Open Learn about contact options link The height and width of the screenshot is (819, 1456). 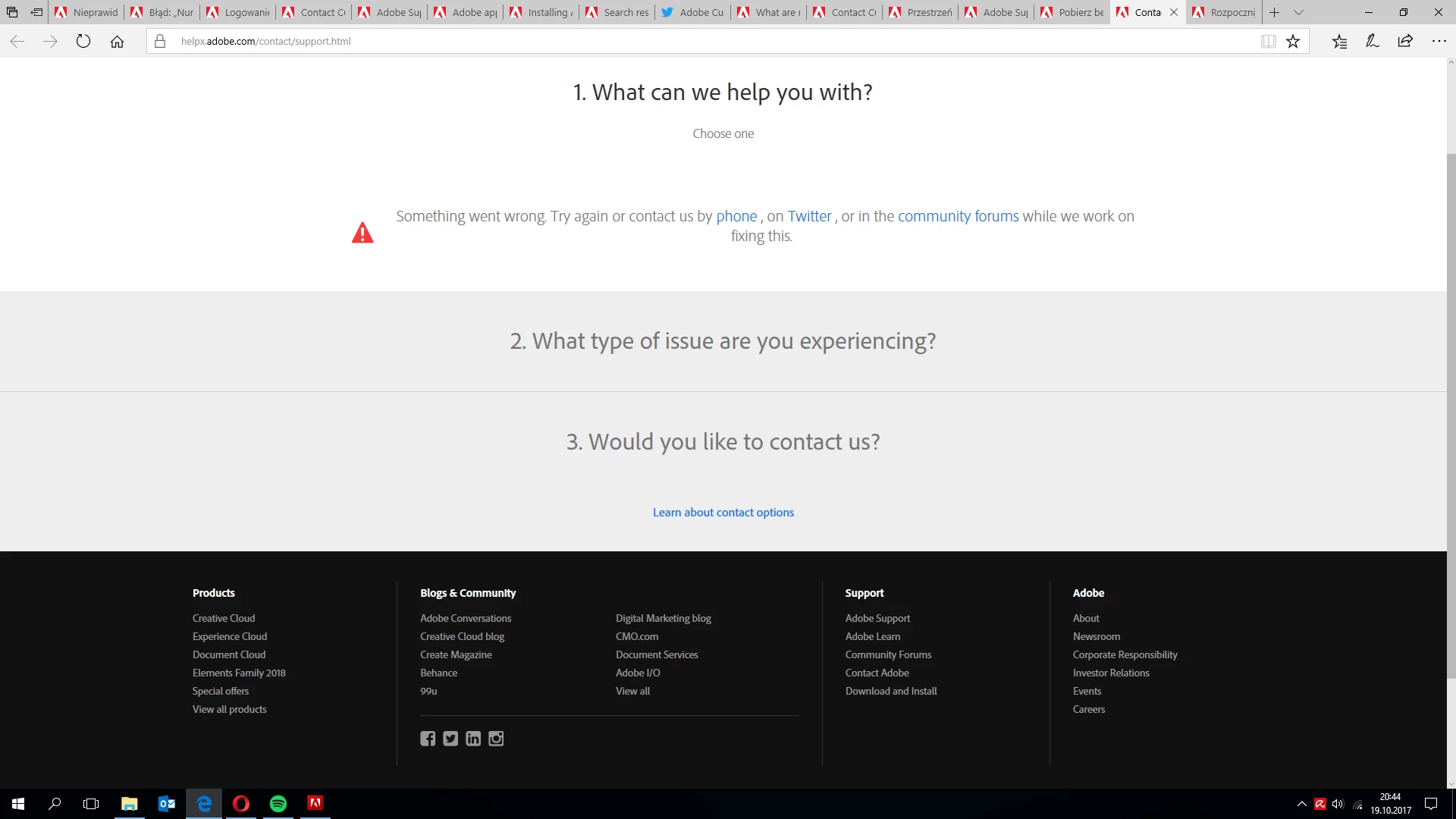pyautogui.click(x=723, y=513)
